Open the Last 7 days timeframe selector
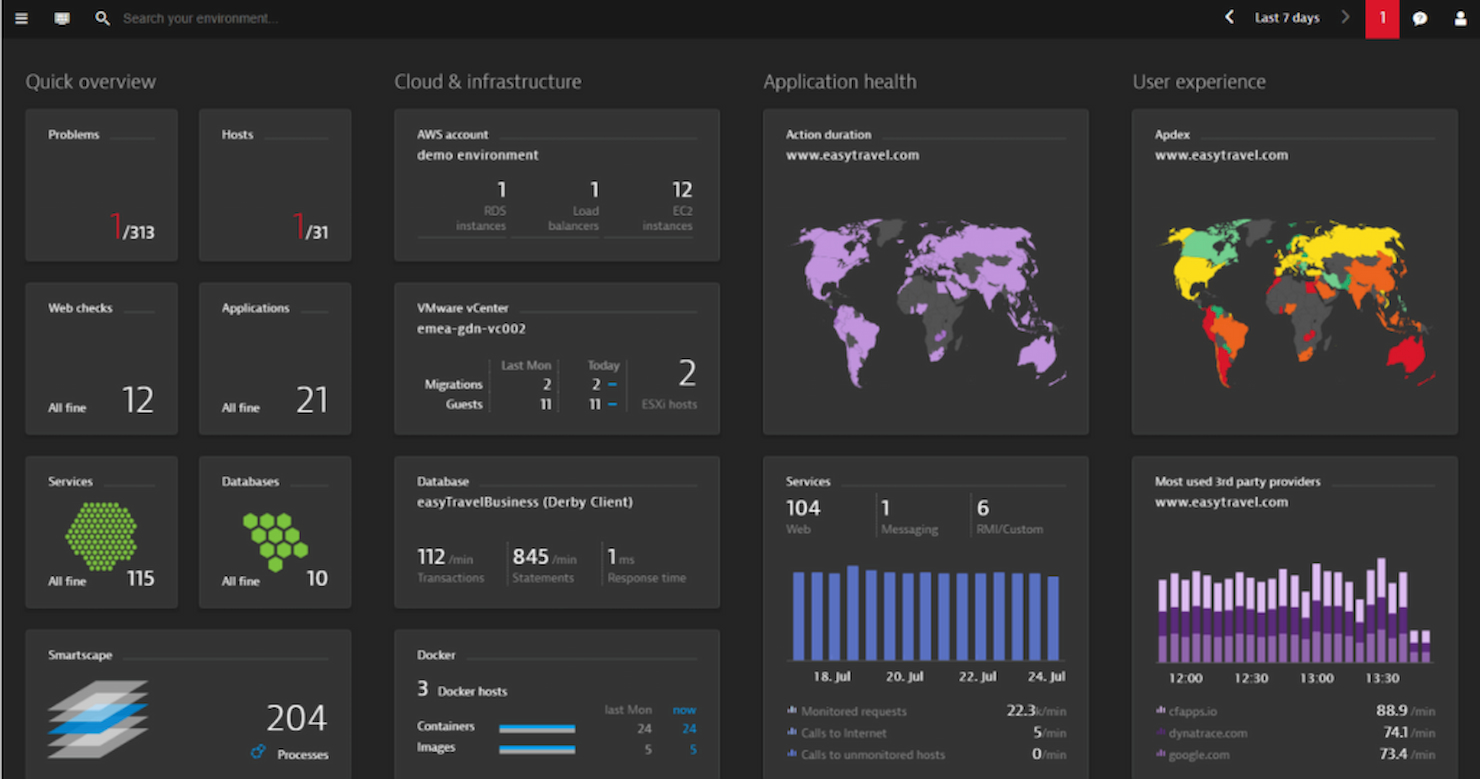Viewport: 1480px width, 779px height. (x=1286, y=17)
